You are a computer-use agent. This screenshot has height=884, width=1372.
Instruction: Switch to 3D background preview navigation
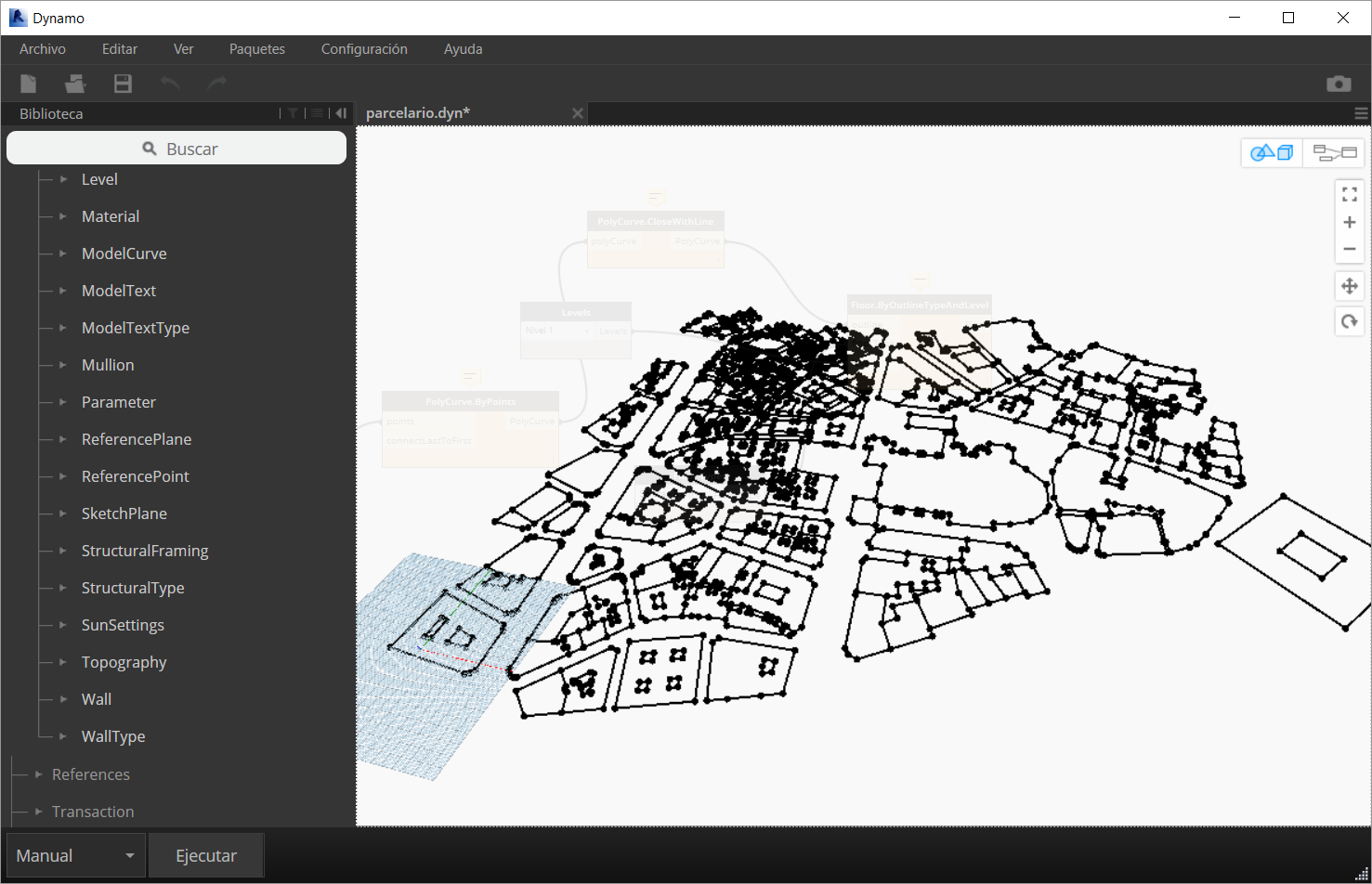pos(1272,152)
